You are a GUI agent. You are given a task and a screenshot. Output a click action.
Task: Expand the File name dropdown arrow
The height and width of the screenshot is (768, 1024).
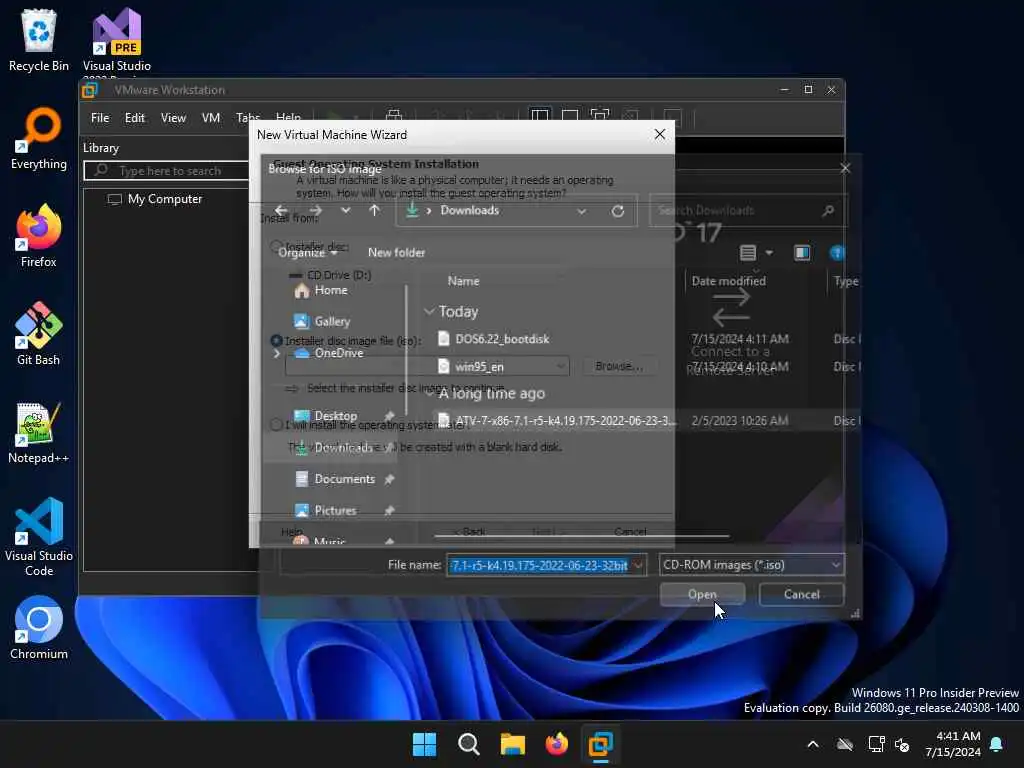coord(639,565)
